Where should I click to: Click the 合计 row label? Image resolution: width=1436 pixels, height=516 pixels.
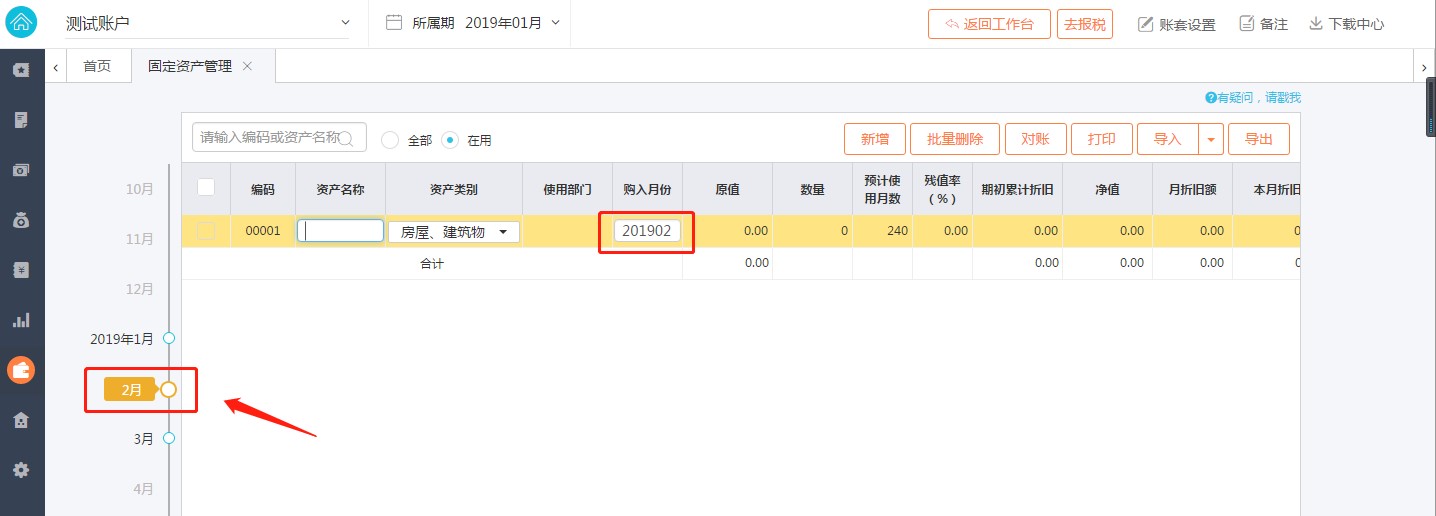point(432,263)
